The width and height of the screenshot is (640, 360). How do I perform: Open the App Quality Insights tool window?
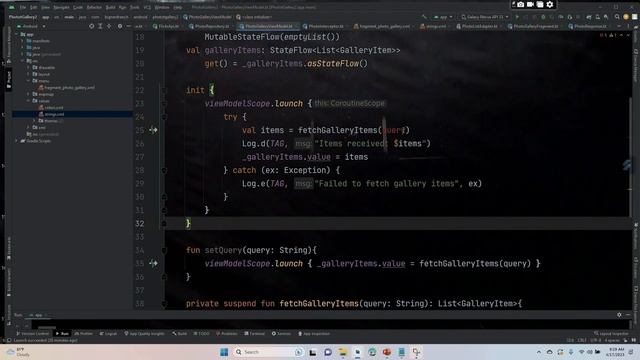point(144,333)
